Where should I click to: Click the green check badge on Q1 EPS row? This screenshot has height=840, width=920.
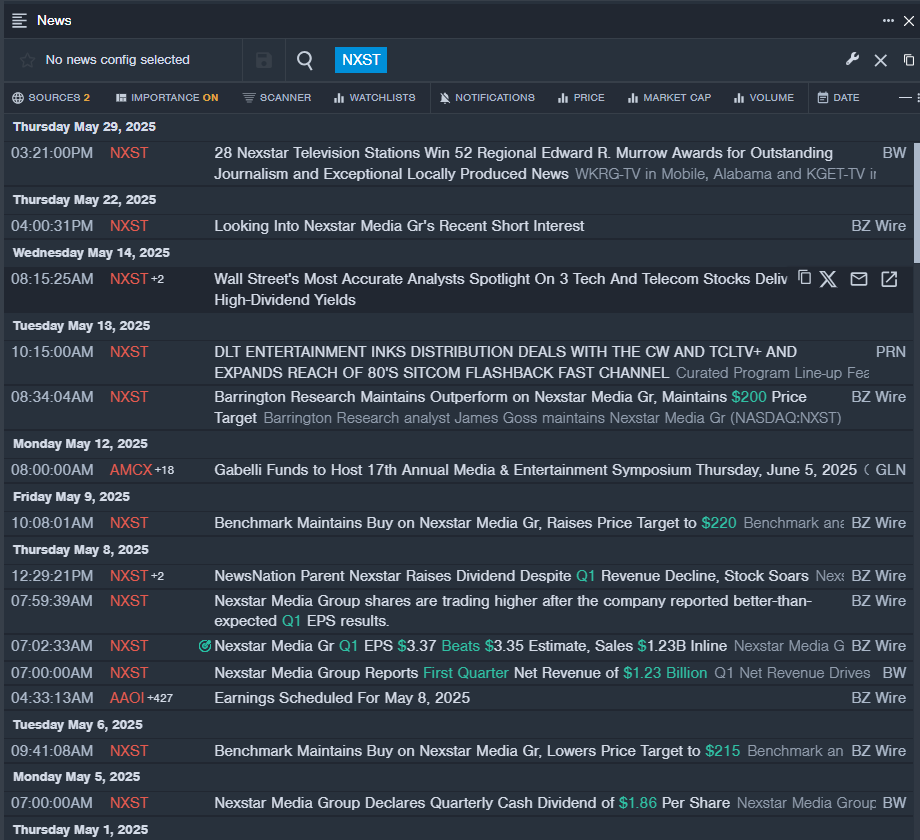click(205, 646)
